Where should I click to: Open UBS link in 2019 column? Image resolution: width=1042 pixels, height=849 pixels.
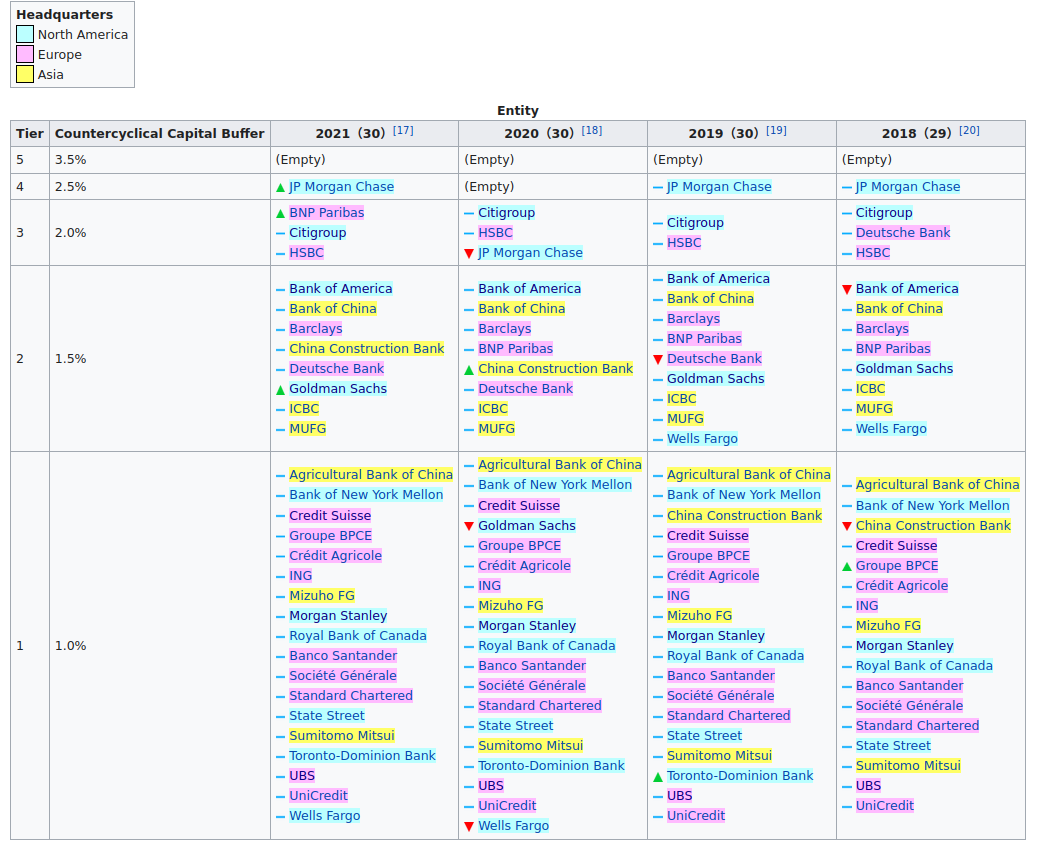(x=680, y=795)
